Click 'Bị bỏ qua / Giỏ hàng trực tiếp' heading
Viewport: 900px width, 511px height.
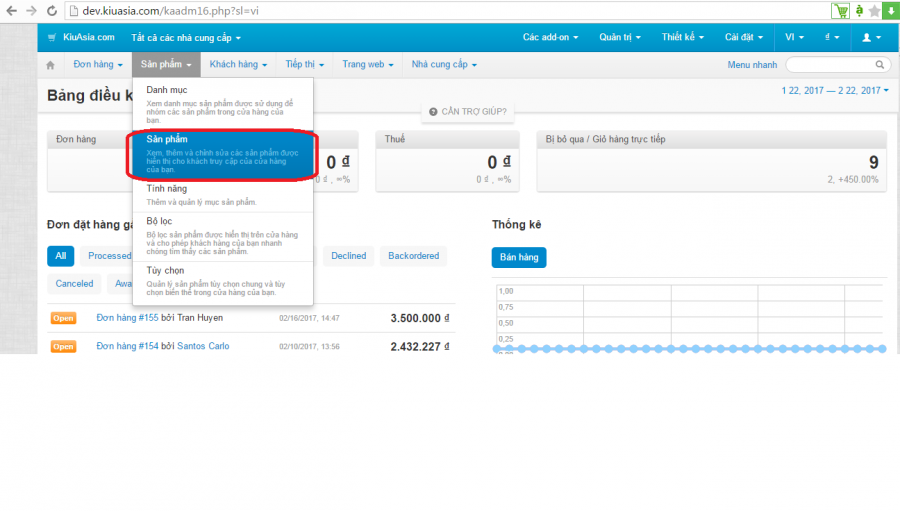click(606, 139)
